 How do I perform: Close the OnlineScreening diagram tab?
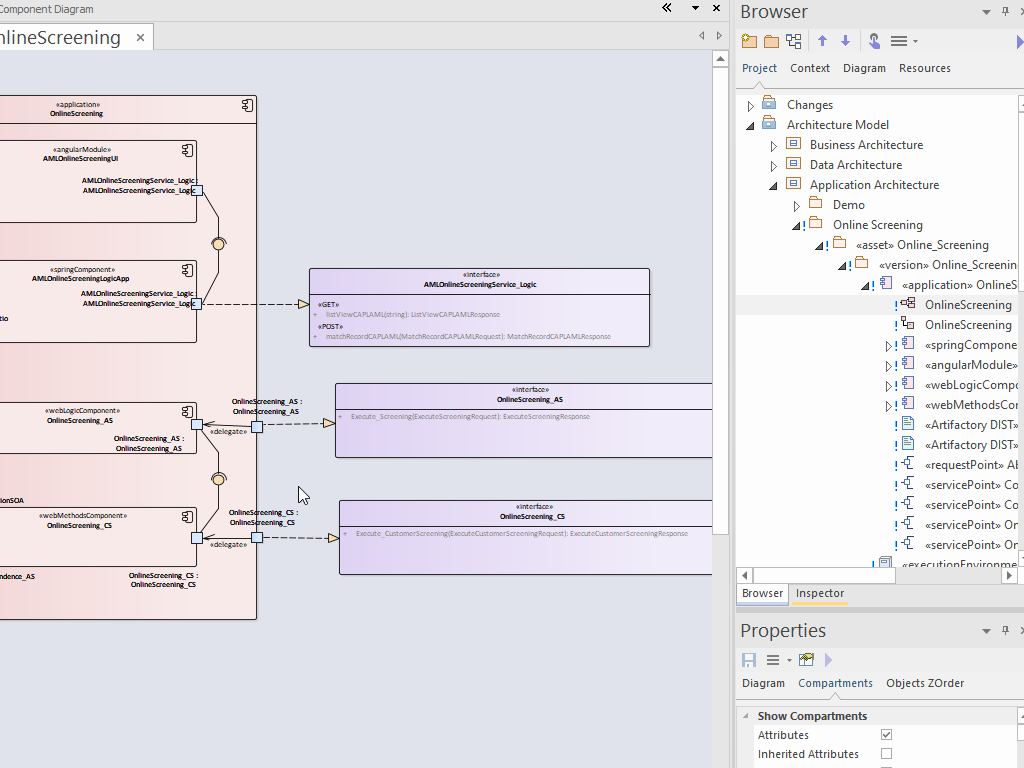(x=140, y=38)
